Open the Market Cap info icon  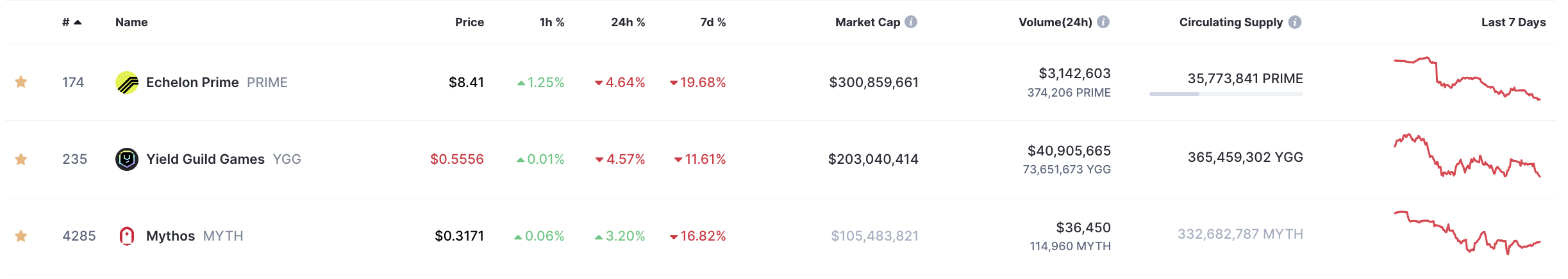pyautogui.click(x=911, y=22)
